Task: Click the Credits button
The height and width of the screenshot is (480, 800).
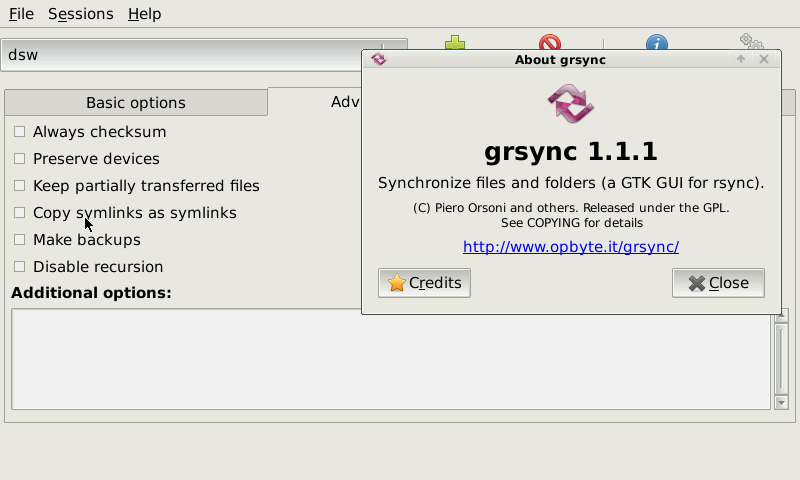Action: click(x=424, y=283)
